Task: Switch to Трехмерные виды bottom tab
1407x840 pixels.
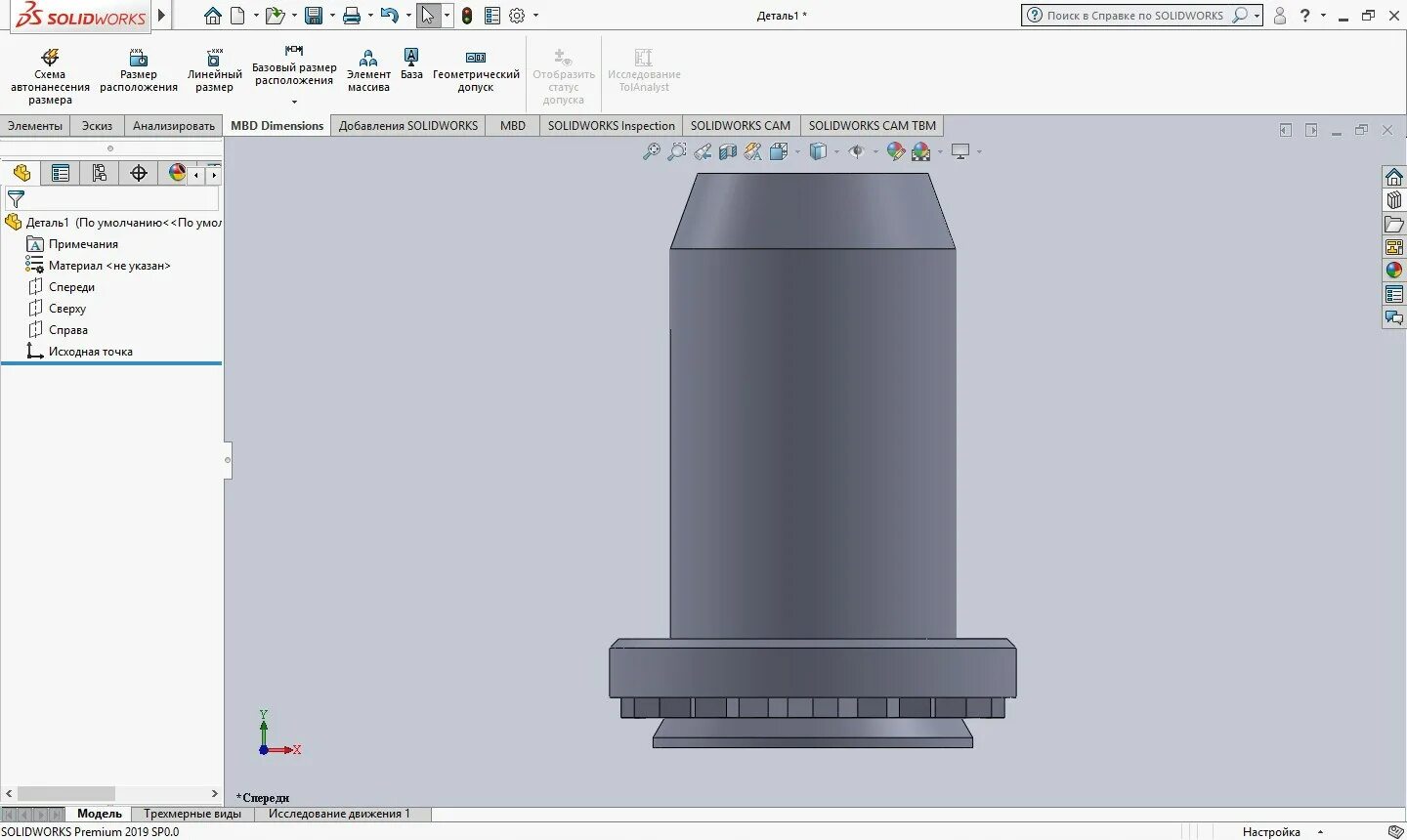Action: click(x=192, y=814)
